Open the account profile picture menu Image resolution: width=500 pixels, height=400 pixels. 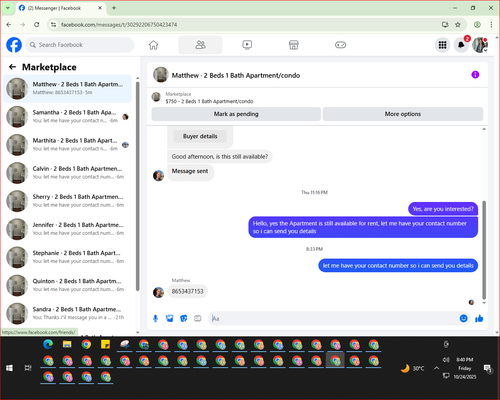point(480,45)
